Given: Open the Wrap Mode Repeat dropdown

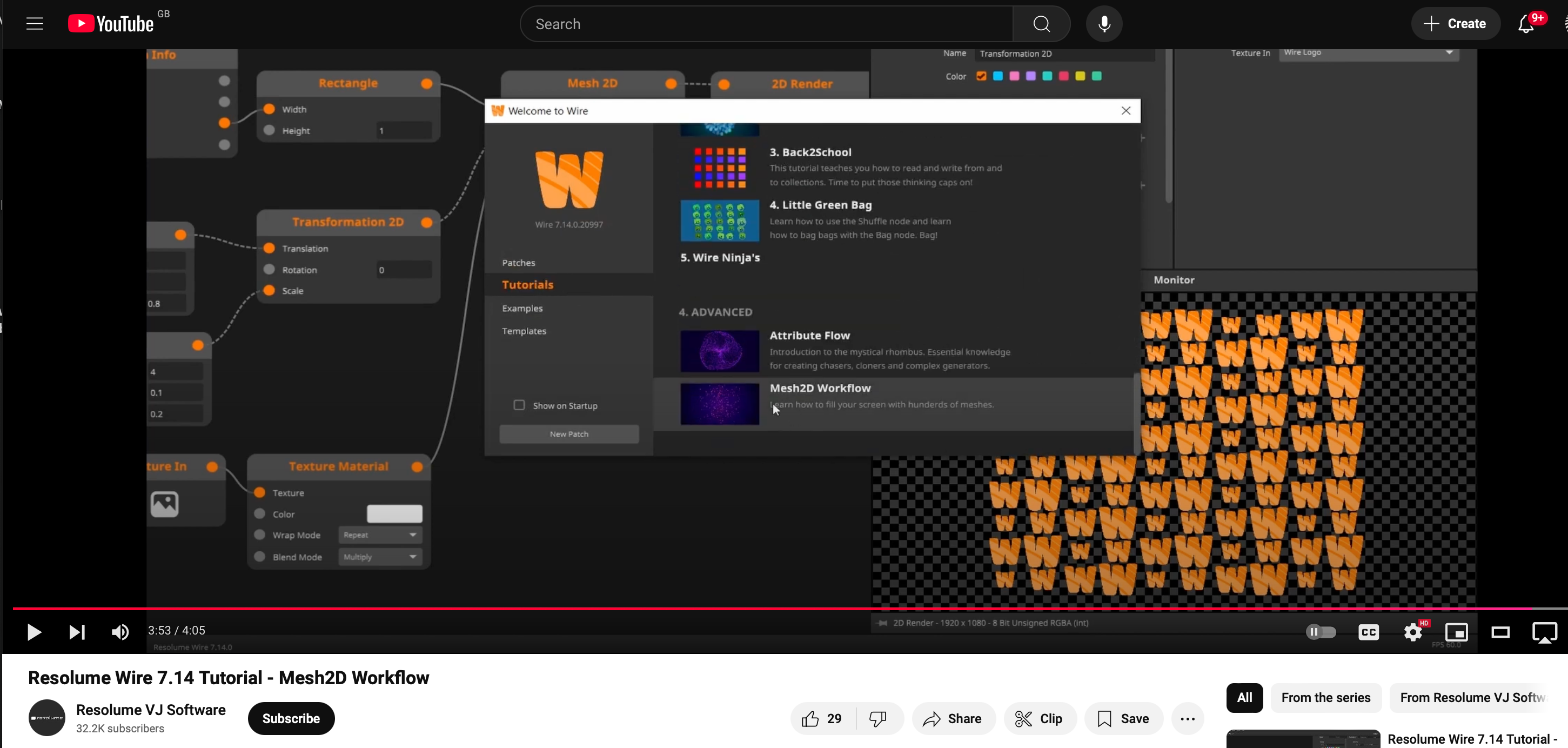Looking at the screenshot, I should [x=380, y=535].
